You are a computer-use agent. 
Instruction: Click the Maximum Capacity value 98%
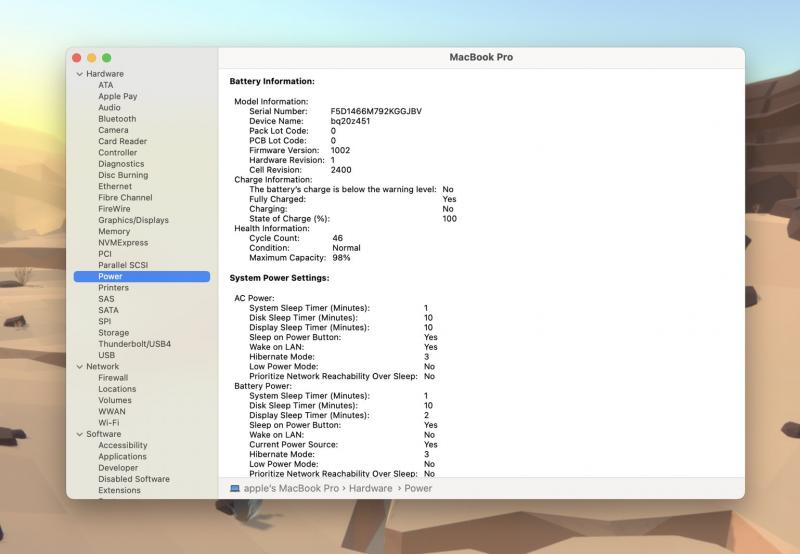[x=341, y=258]
